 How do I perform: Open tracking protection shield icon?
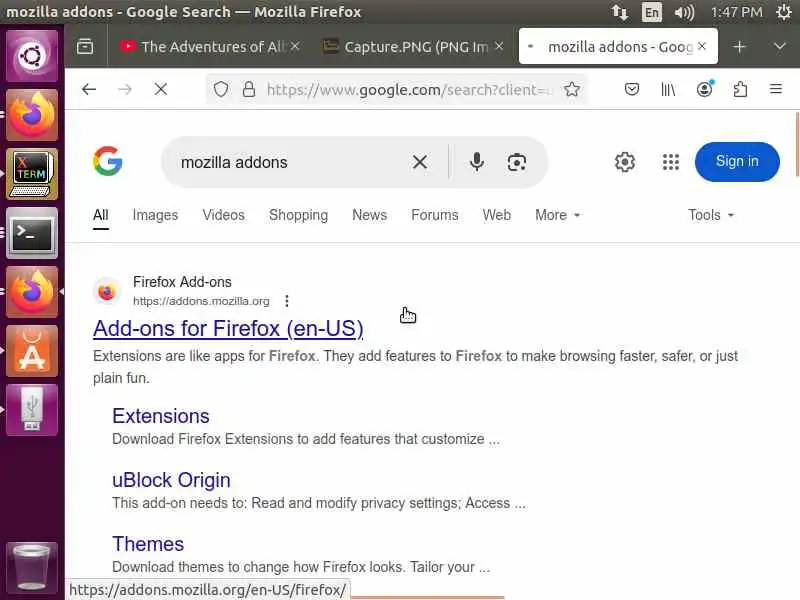pos(221,89)
